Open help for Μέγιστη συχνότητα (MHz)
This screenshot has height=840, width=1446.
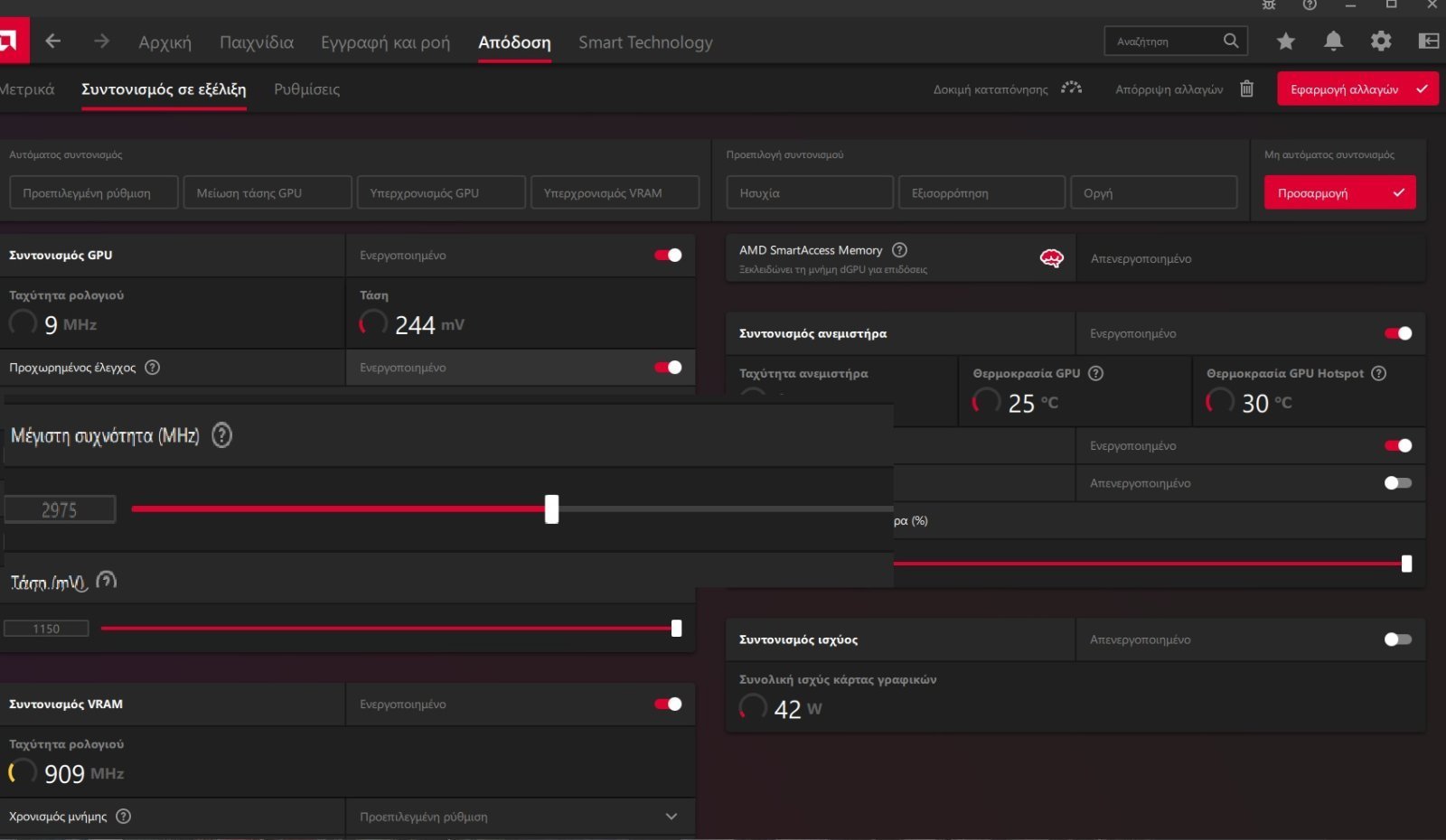point(221,435)
